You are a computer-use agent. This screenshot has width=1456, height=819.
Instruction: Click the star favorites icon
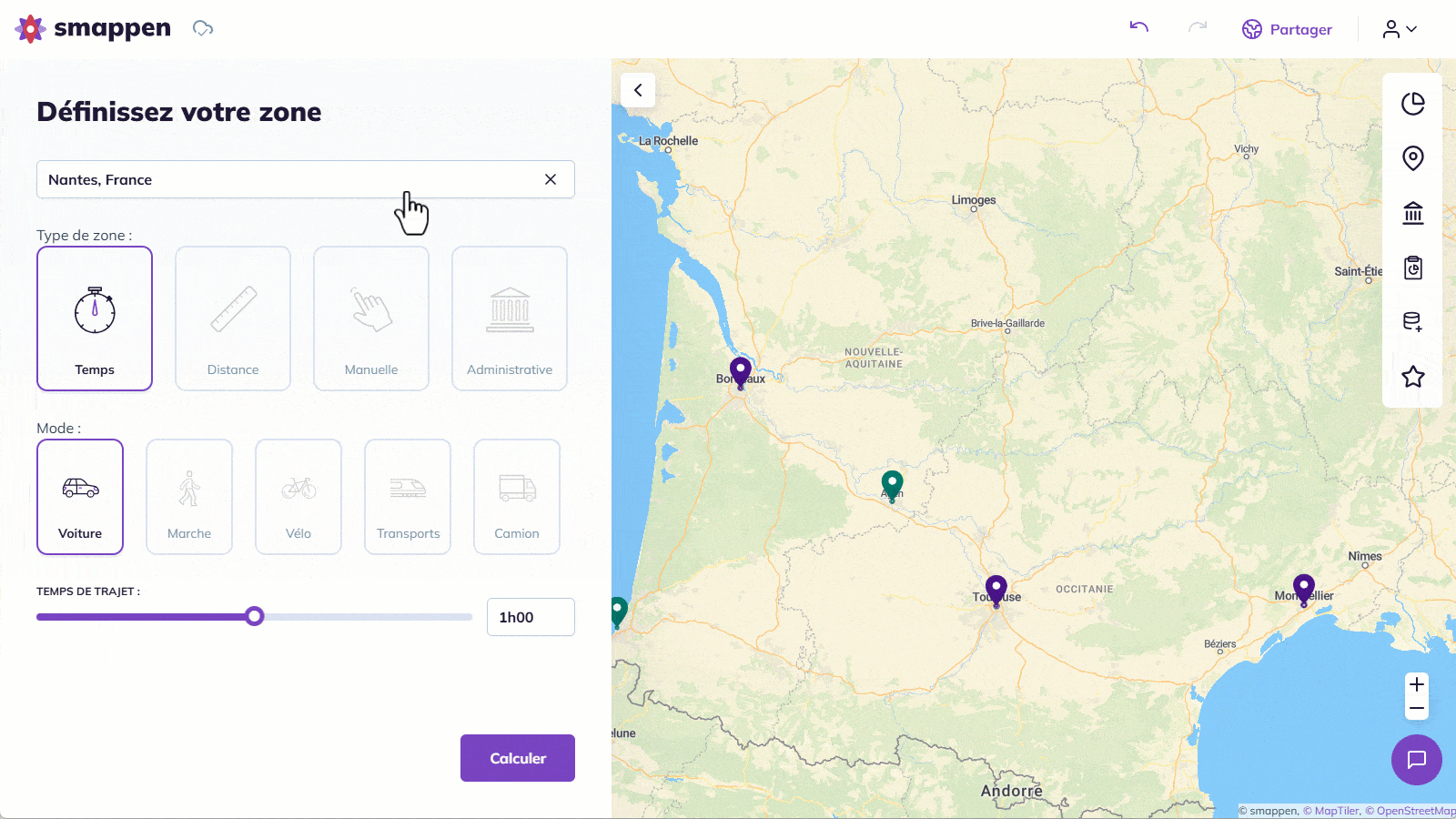click(x=1412, y=377)
